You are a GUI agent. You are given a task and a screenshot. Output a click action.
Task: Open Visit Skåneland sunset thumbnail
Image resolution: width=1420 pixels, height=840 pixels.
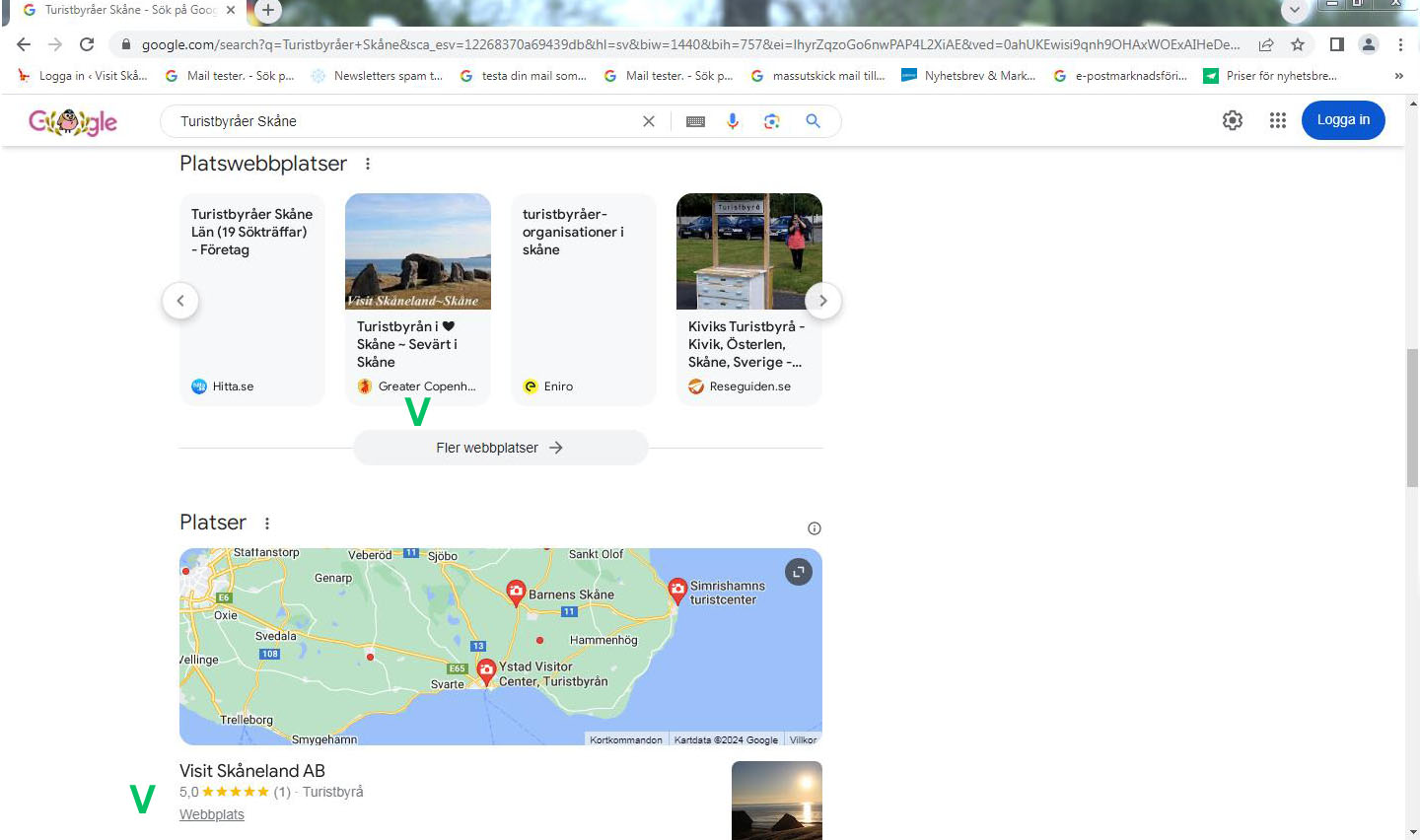[x=777, y=801]
